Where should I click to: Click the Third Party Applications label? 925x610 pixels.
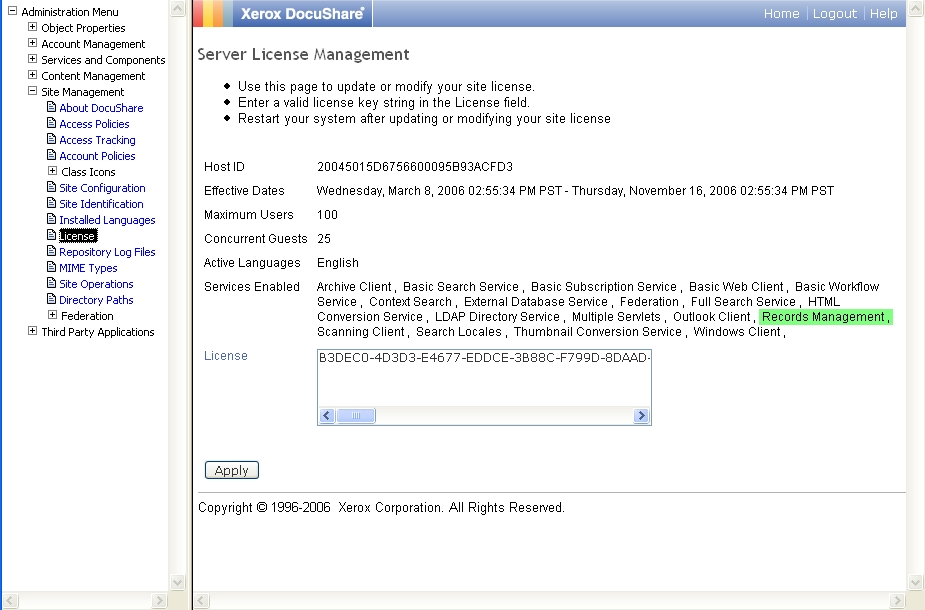[98, 332]
